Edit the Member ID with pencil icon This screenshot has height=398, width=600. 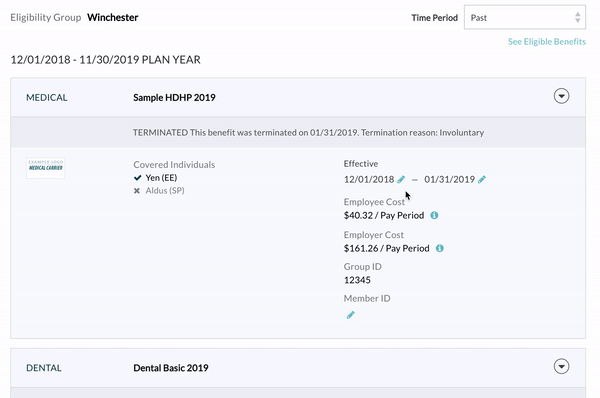click(x=351, y=315)
